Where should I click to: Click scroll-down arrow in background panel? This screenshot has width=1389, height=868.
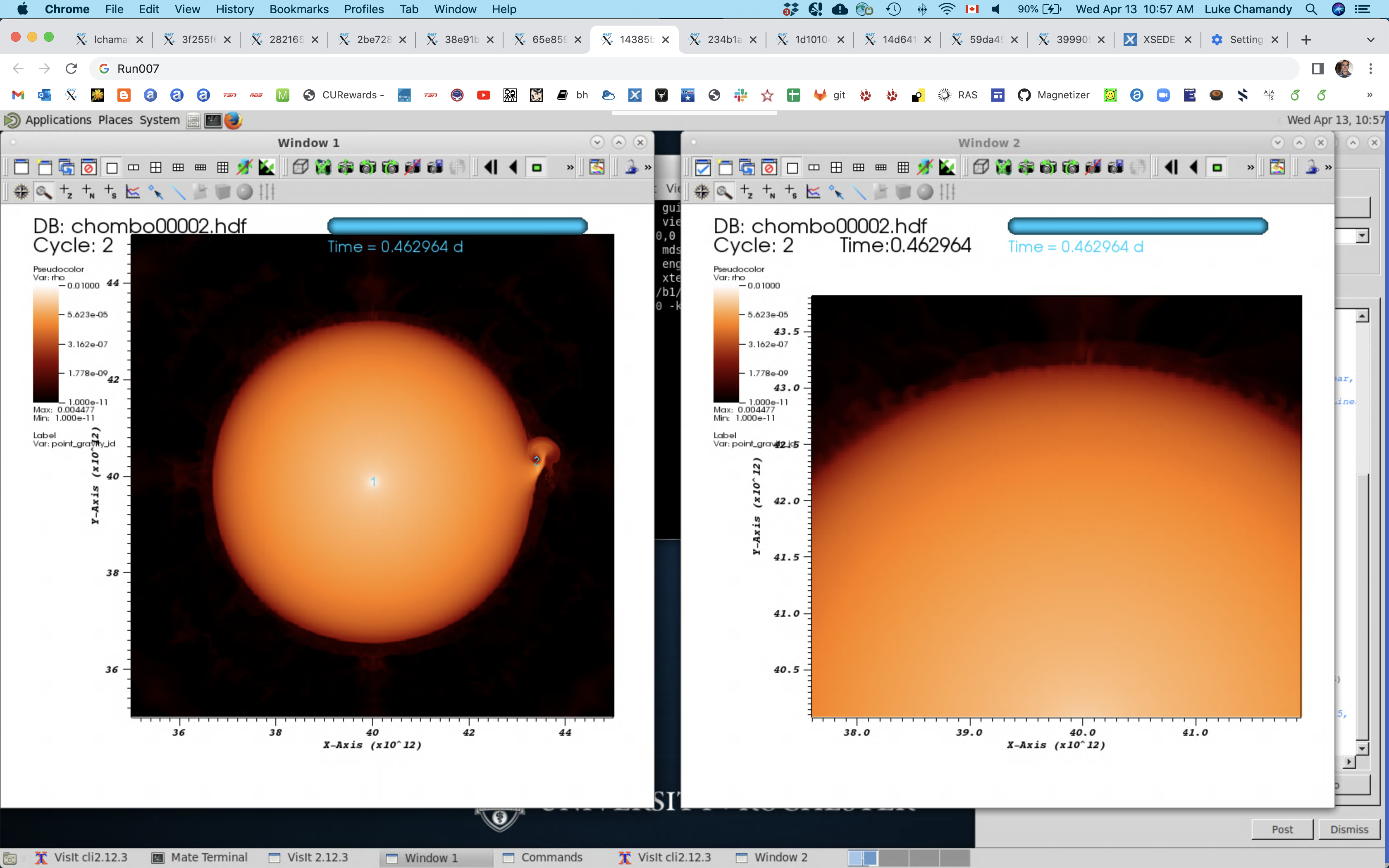click(1363, 749)
